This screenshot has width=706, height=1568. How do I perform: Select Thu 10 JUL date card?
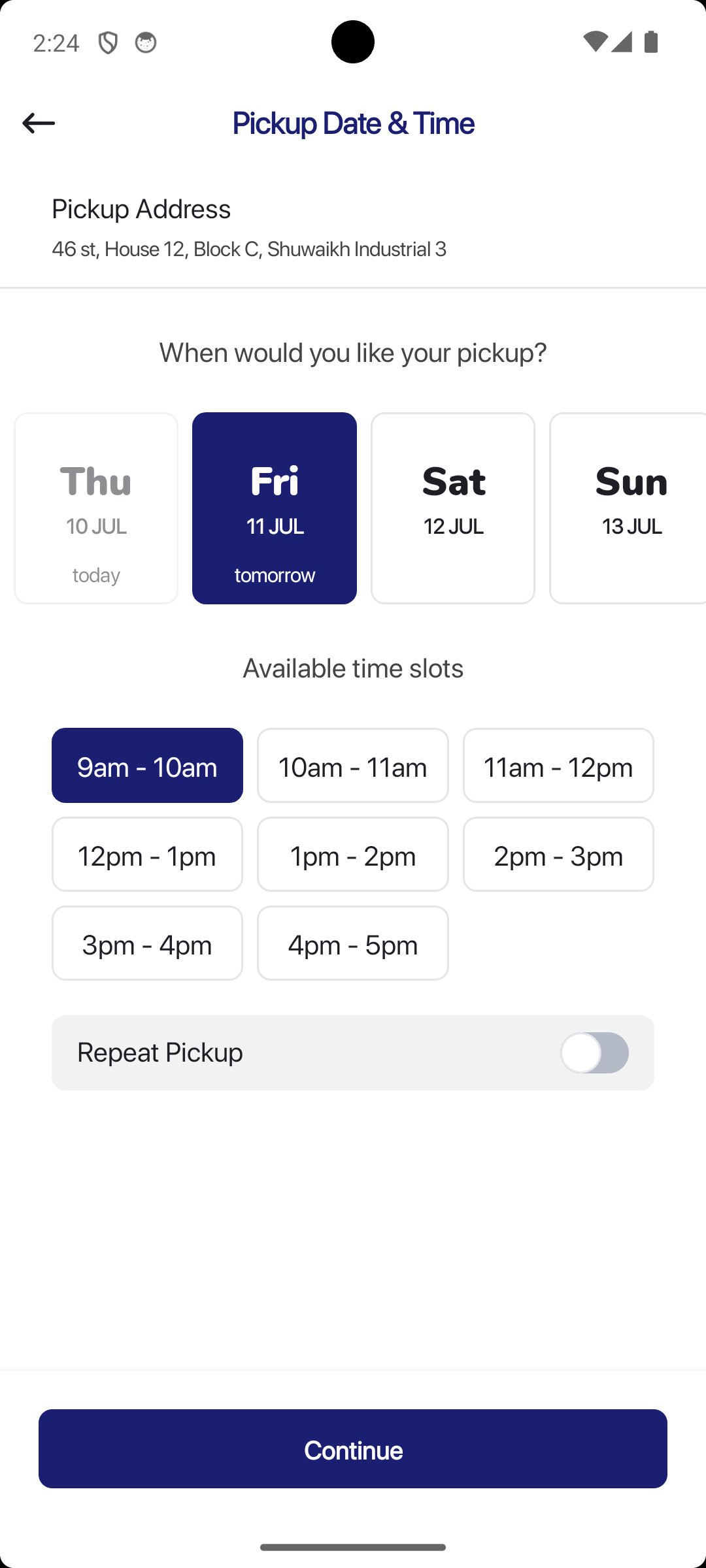(96, 508)
